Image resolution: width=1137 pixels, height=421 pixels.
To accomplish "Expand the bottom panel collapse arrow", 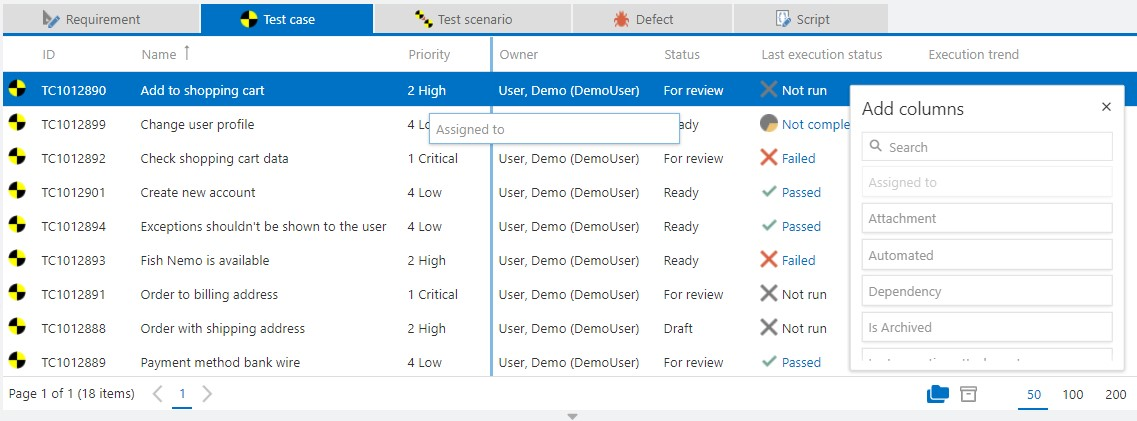I will [x=572, y=416].
